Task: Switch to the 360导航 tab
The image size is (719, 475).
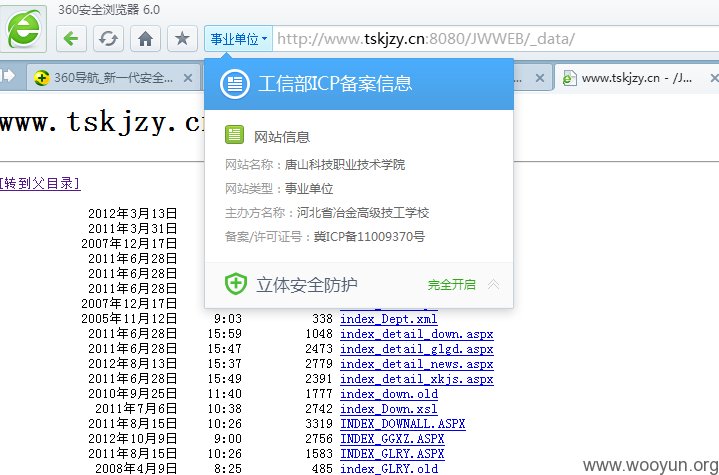Action: [x=113, y=78]
